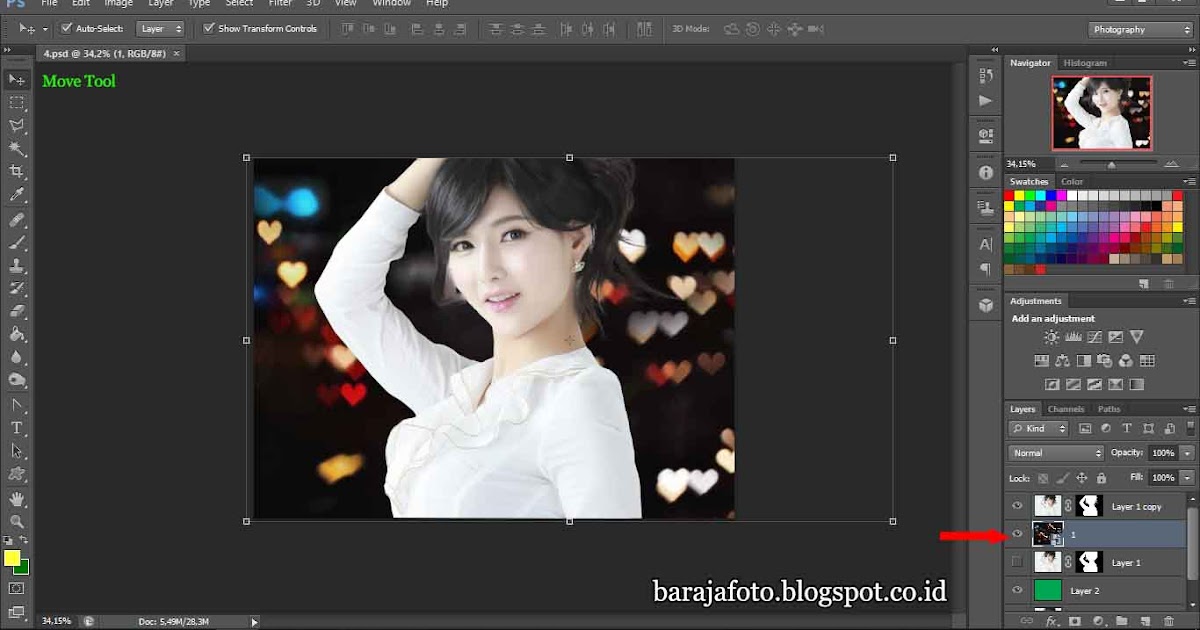The height and width of the screenshot is (630, 1200).
Task: Create a new layer
Action: 1144,621
